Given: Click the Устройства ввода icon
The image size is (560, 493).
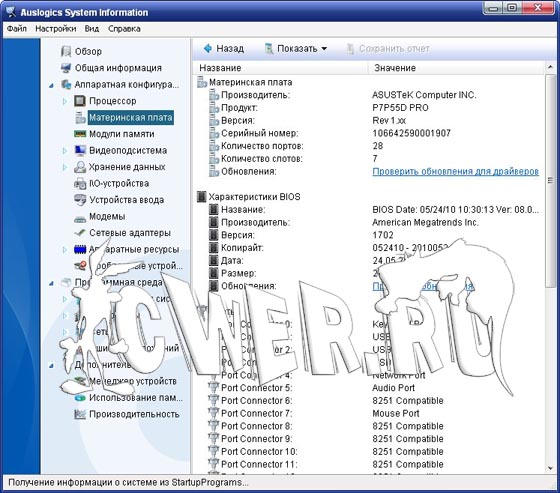Looking at the screenshot, I should (80, 200).
